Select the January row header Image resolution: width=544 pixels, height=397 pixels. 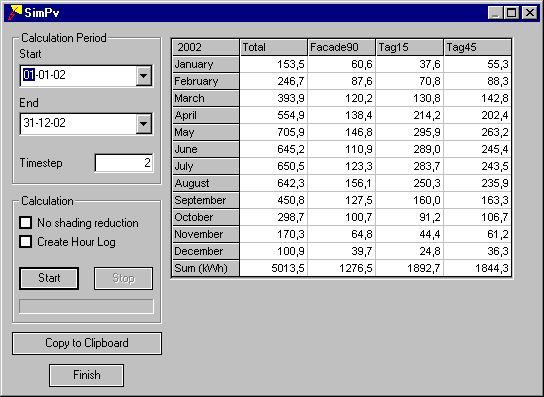tap(206, 64)
